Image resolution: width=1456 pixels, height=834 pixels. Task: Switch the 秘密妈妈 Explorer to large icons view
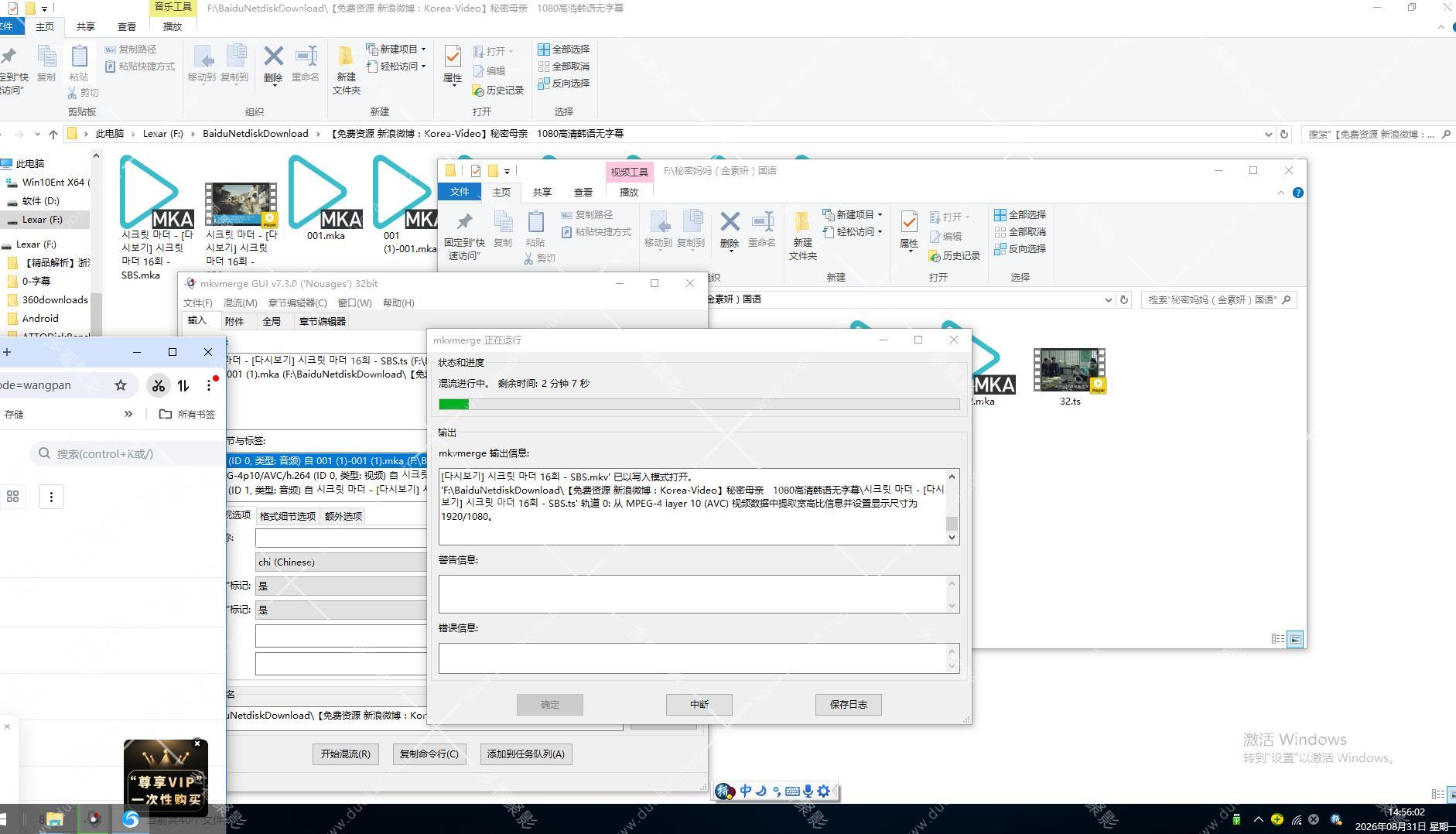click(x=1295, y=639)
